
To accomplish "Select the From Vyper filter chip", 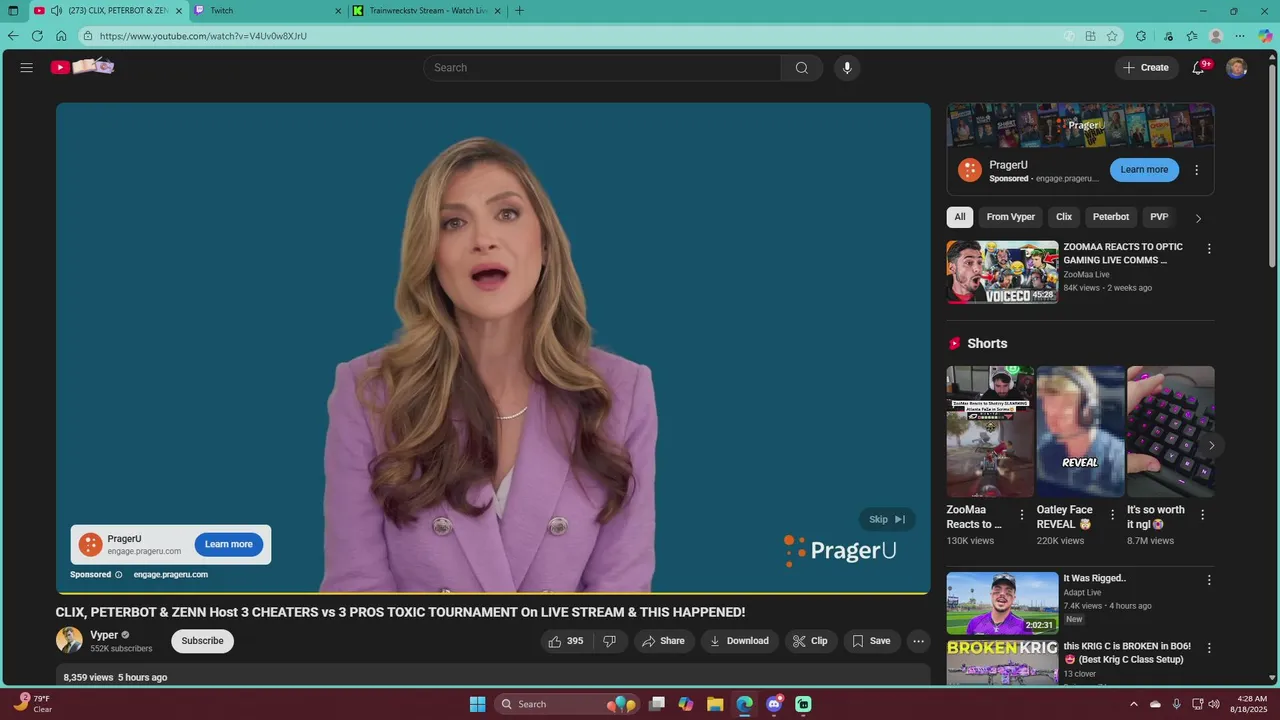I will pyautogui.click(x=1011, y=217).
